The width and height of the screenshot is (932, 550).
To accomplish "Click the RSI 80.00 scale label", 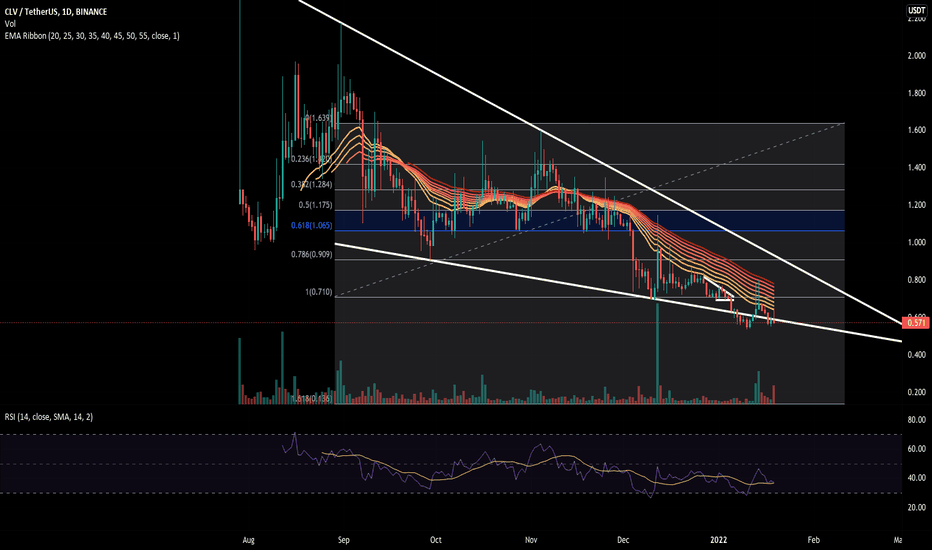I will pyautogui.click(x=917, y=419).
